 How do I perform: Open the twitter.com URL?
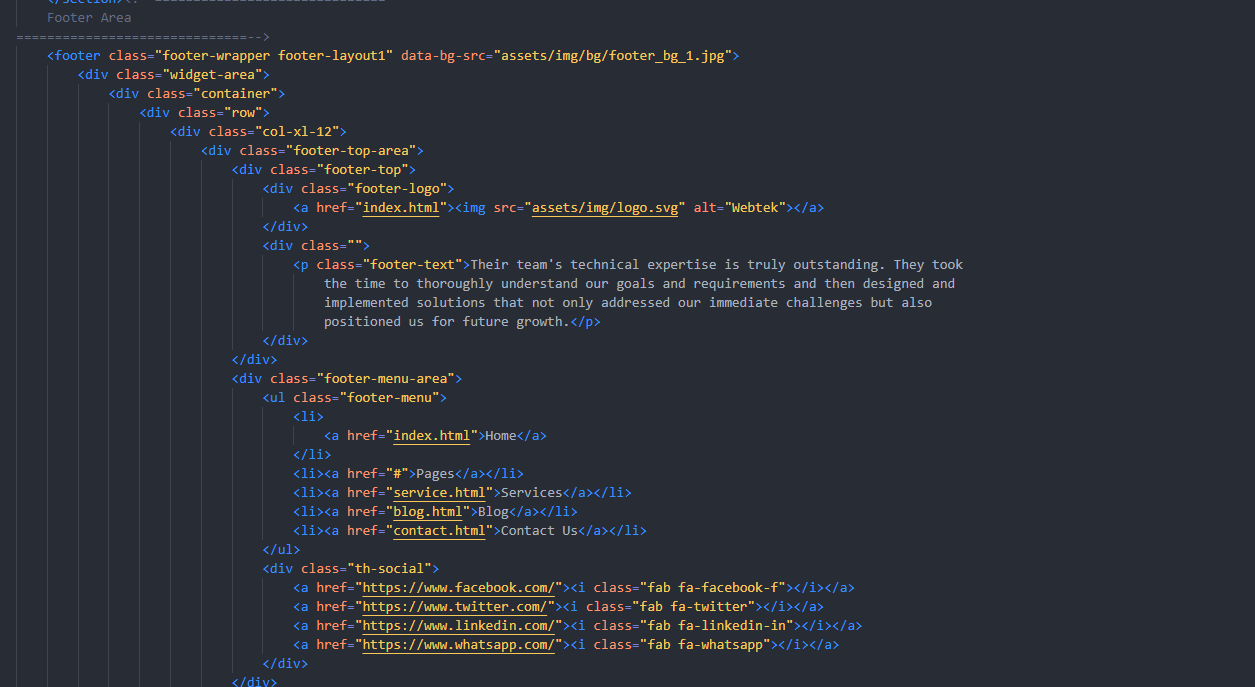[x=454, y=607]
